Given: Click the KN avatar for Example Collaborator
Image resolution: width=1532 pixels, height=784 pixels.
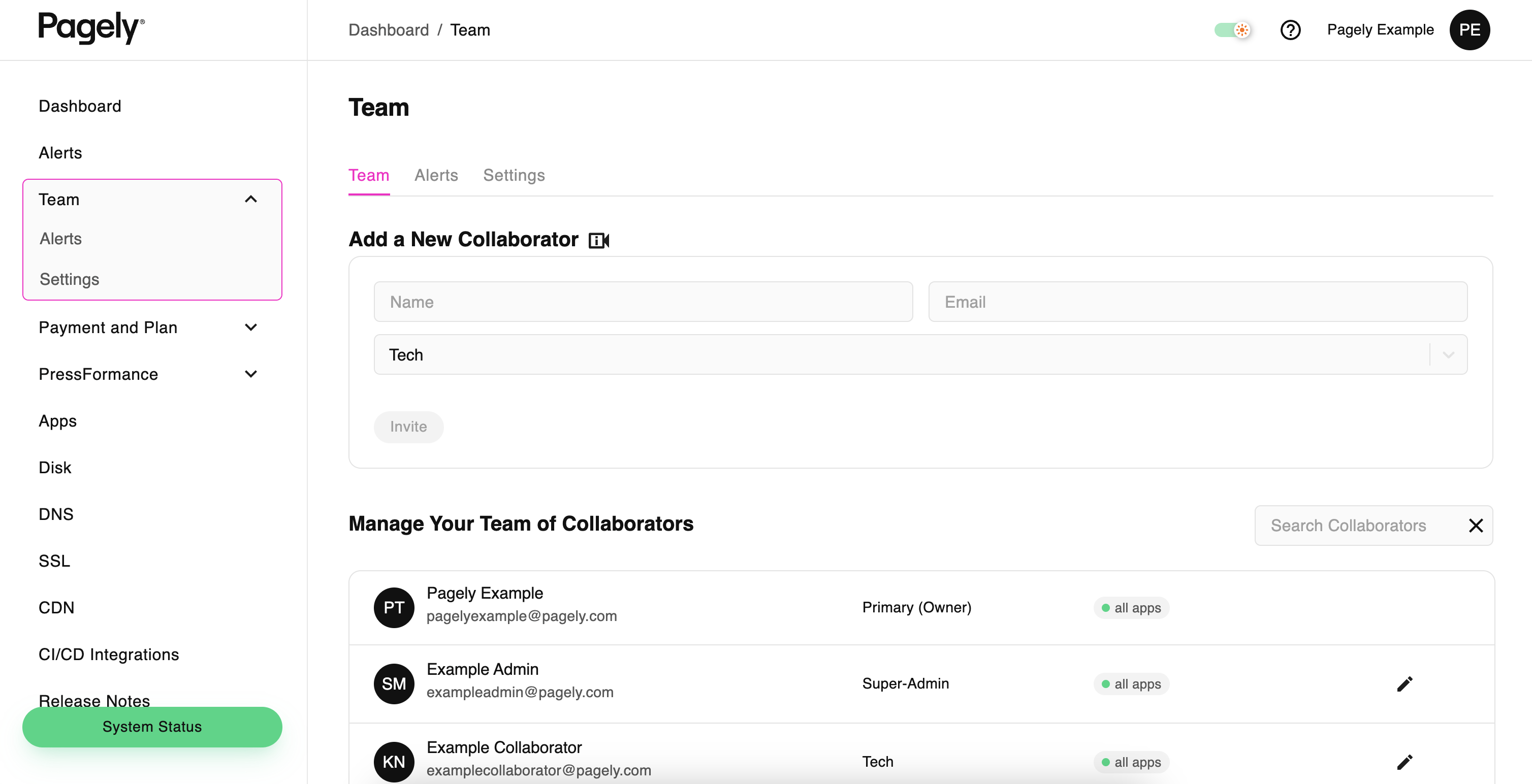Looking at the screenshot, I should tap(394, 762).
